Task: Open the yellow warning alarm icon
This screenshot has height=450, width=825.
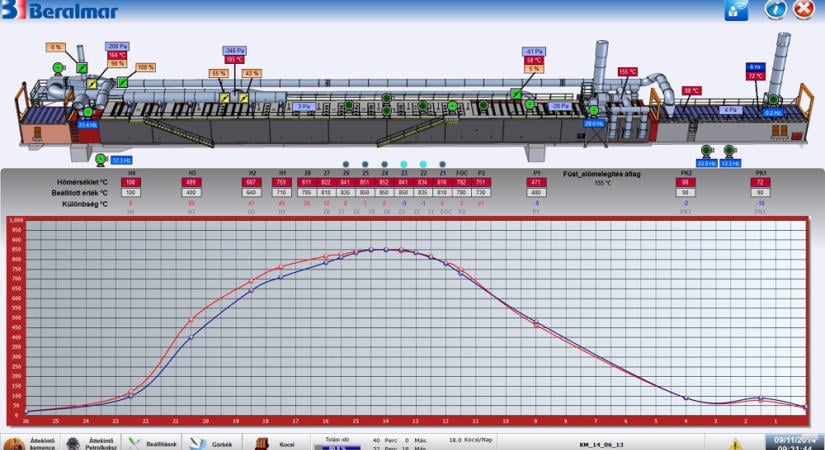Action: click(736, 444)
